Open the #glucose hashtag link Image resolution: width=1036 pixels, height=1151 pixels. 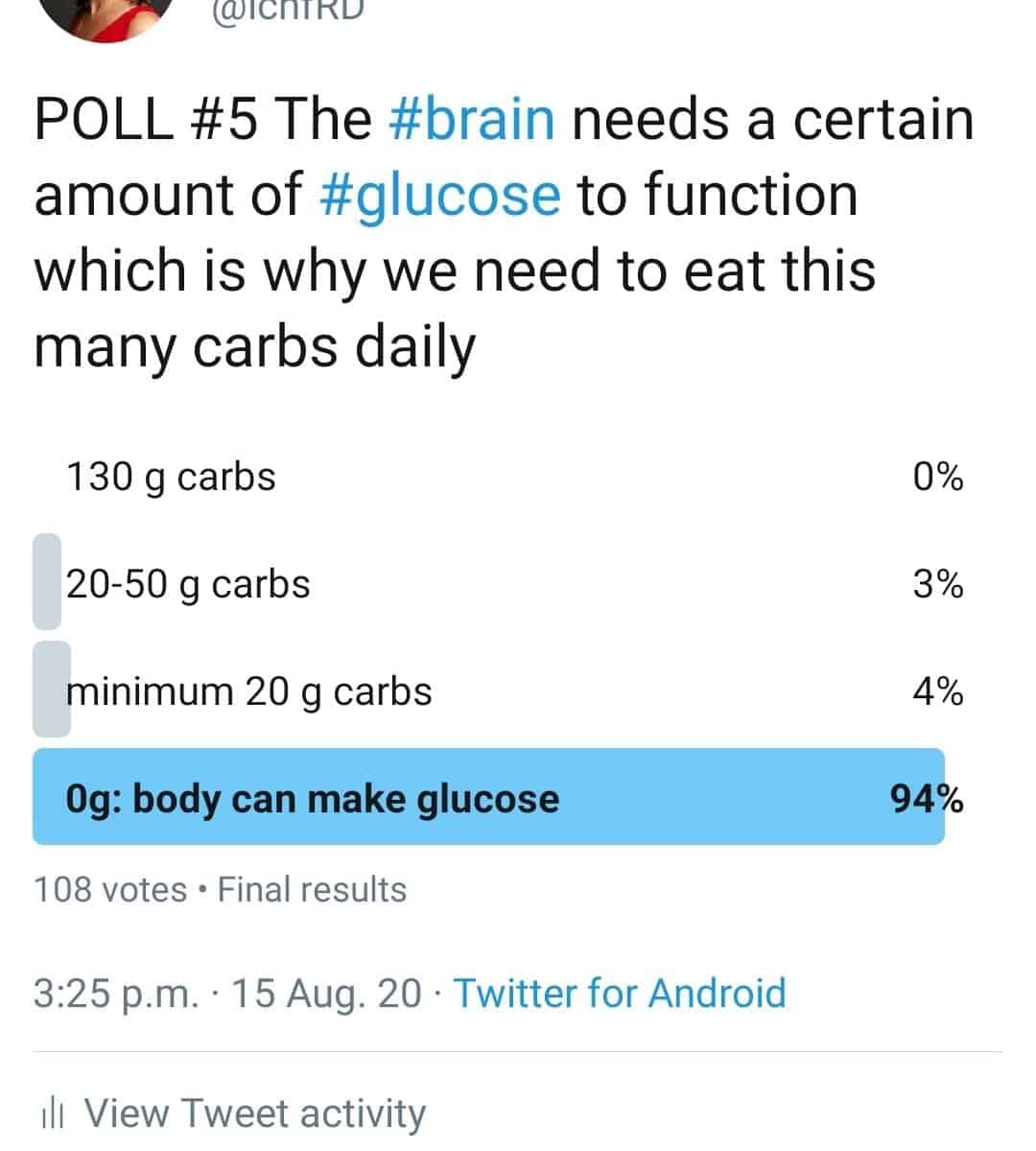(438, 197)
